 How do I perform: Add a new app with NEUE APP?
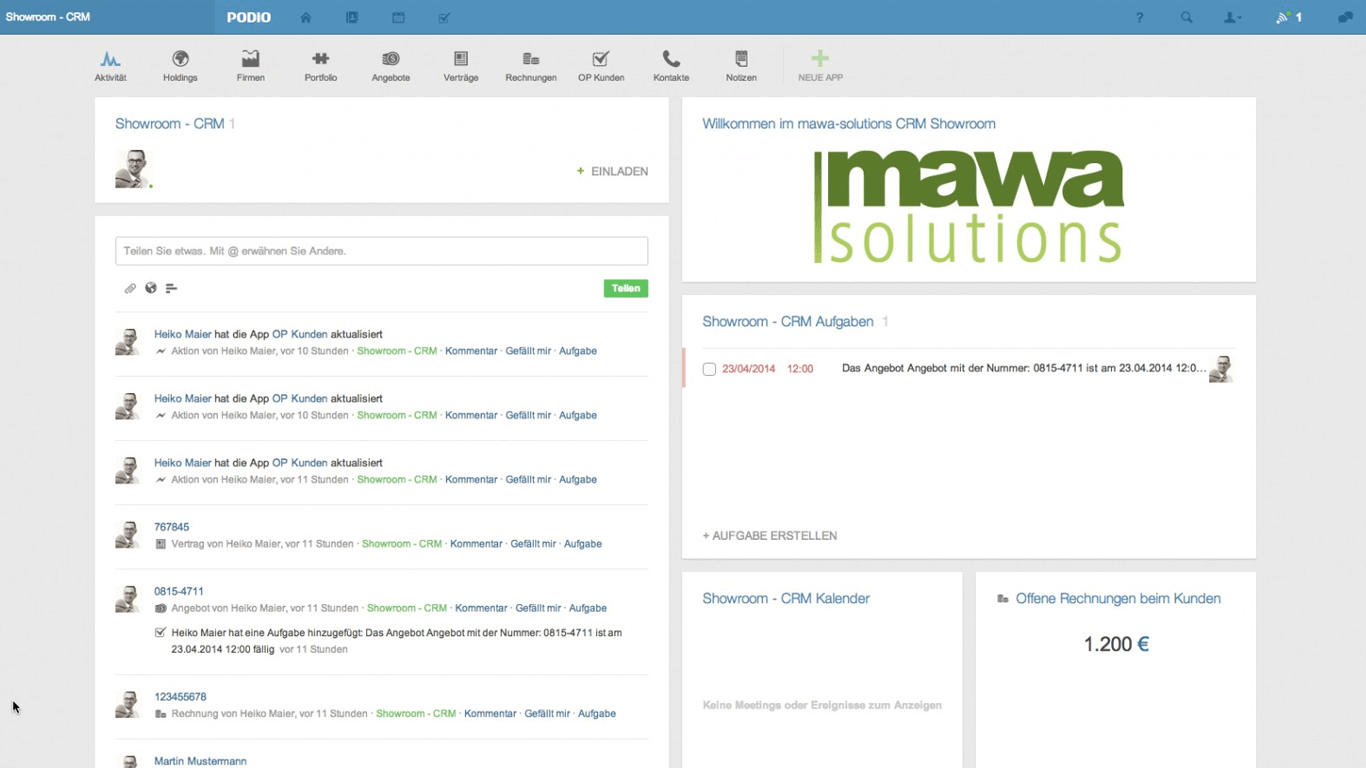pyautogui.click(x=820, y=66)
